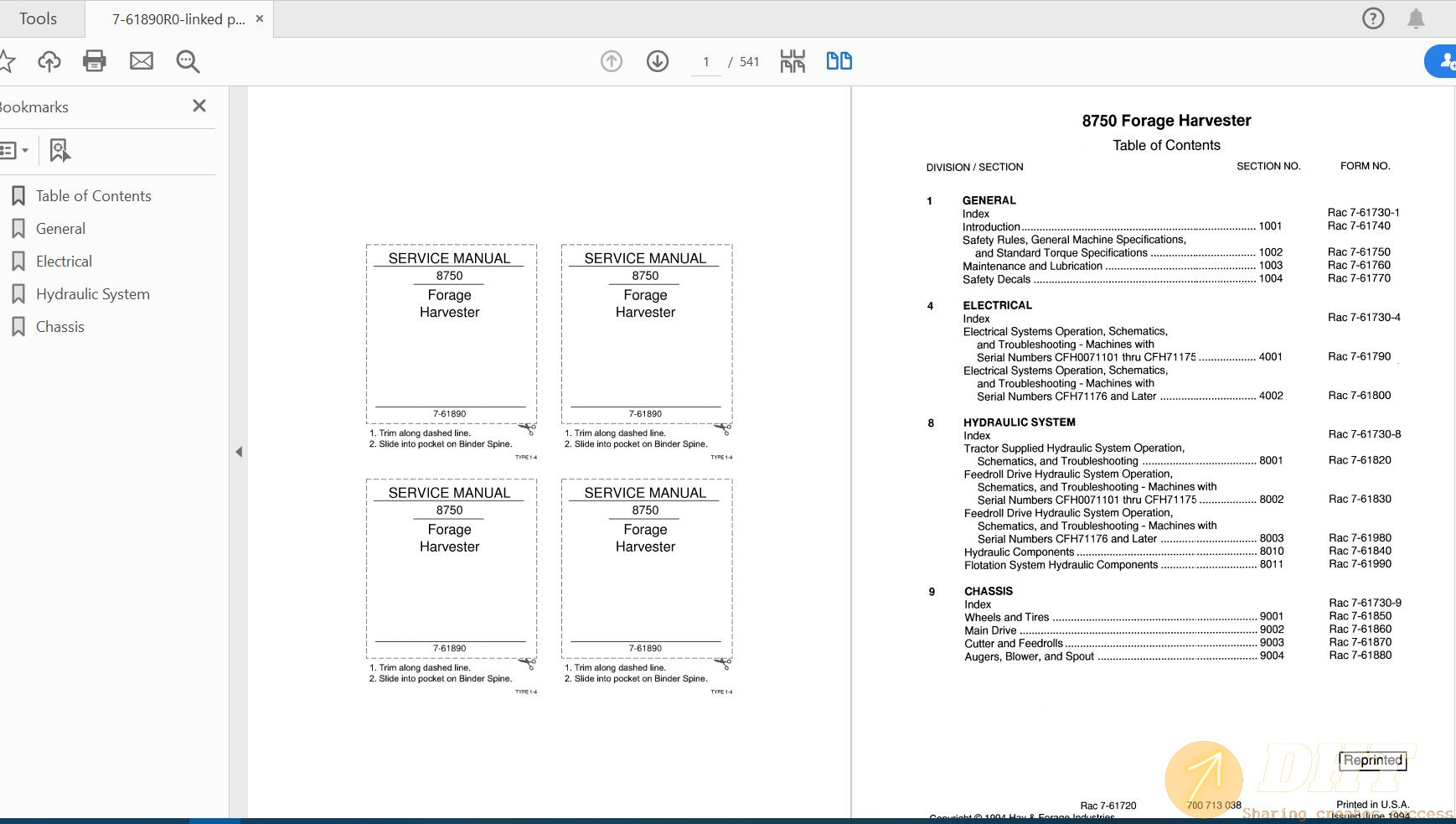
Task: Open the find text magnifier tool
Action: pyautogui.click(x=188, y=61)
